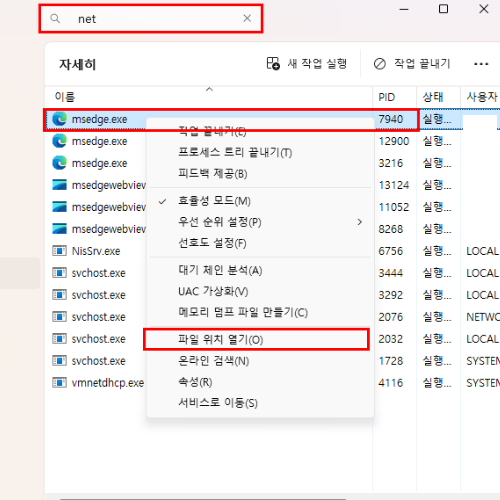
Task: Select msedge.exe with PID 12900
Action: pos(99,141)
